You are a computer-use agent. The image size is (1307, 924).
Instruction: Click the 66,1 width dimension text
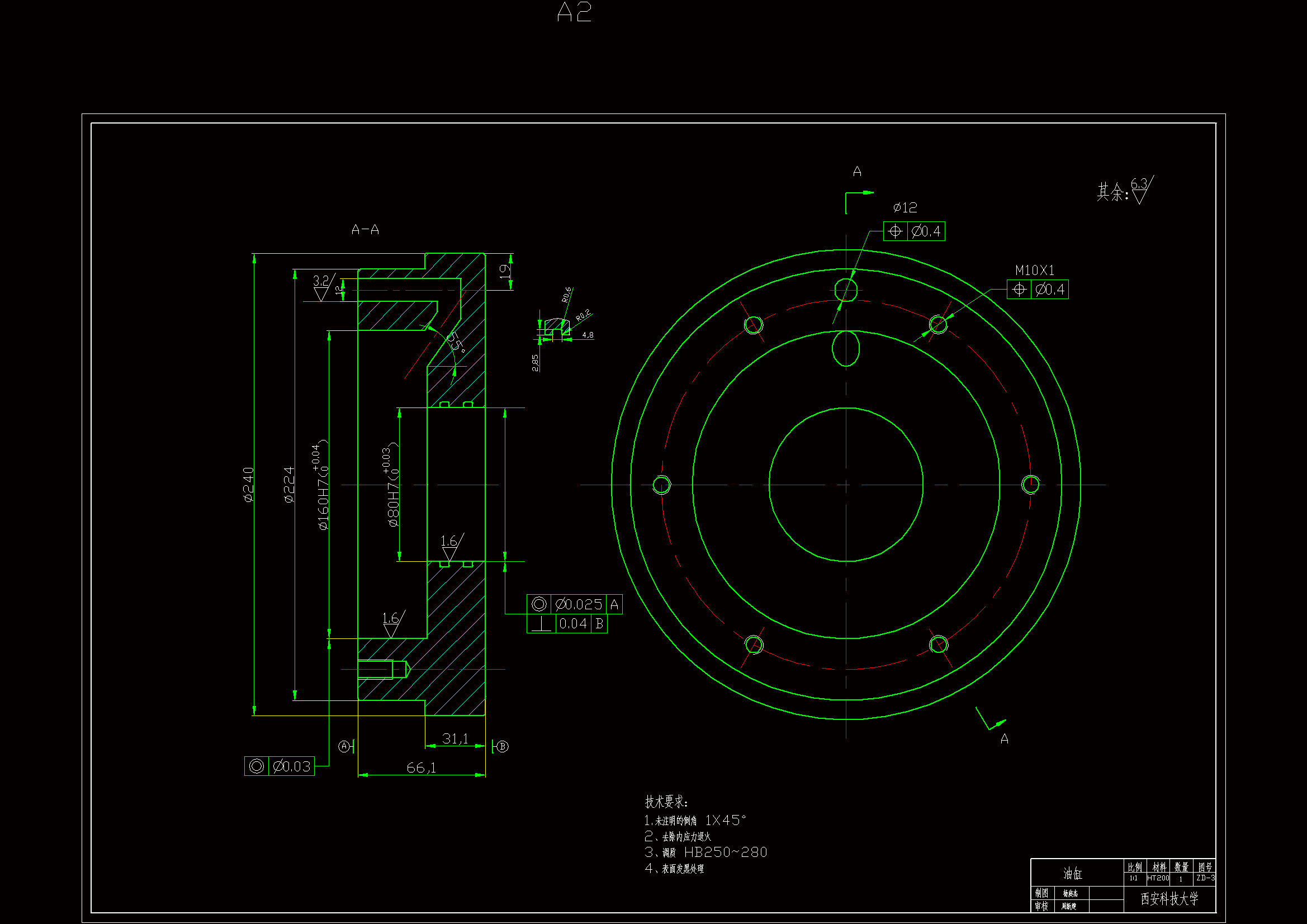coord(422,767)
